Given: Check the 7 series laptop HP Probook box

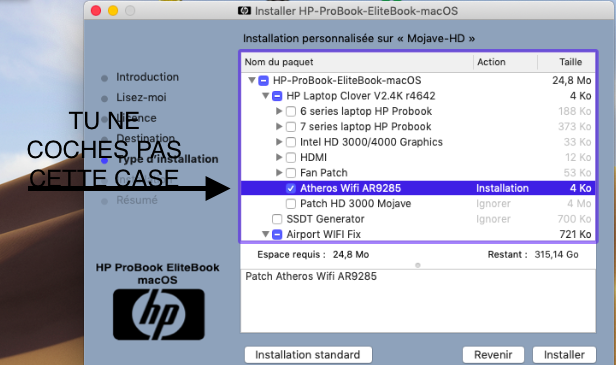Looking at the screenshot, I should [291, 127].
